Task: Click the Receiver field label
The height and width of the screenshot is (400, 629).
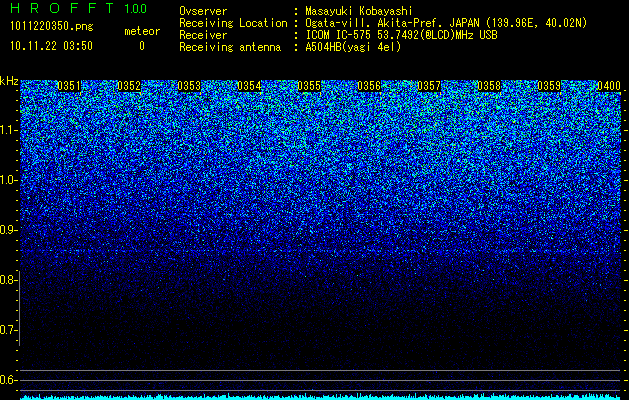Action: [x=203, y=35]
